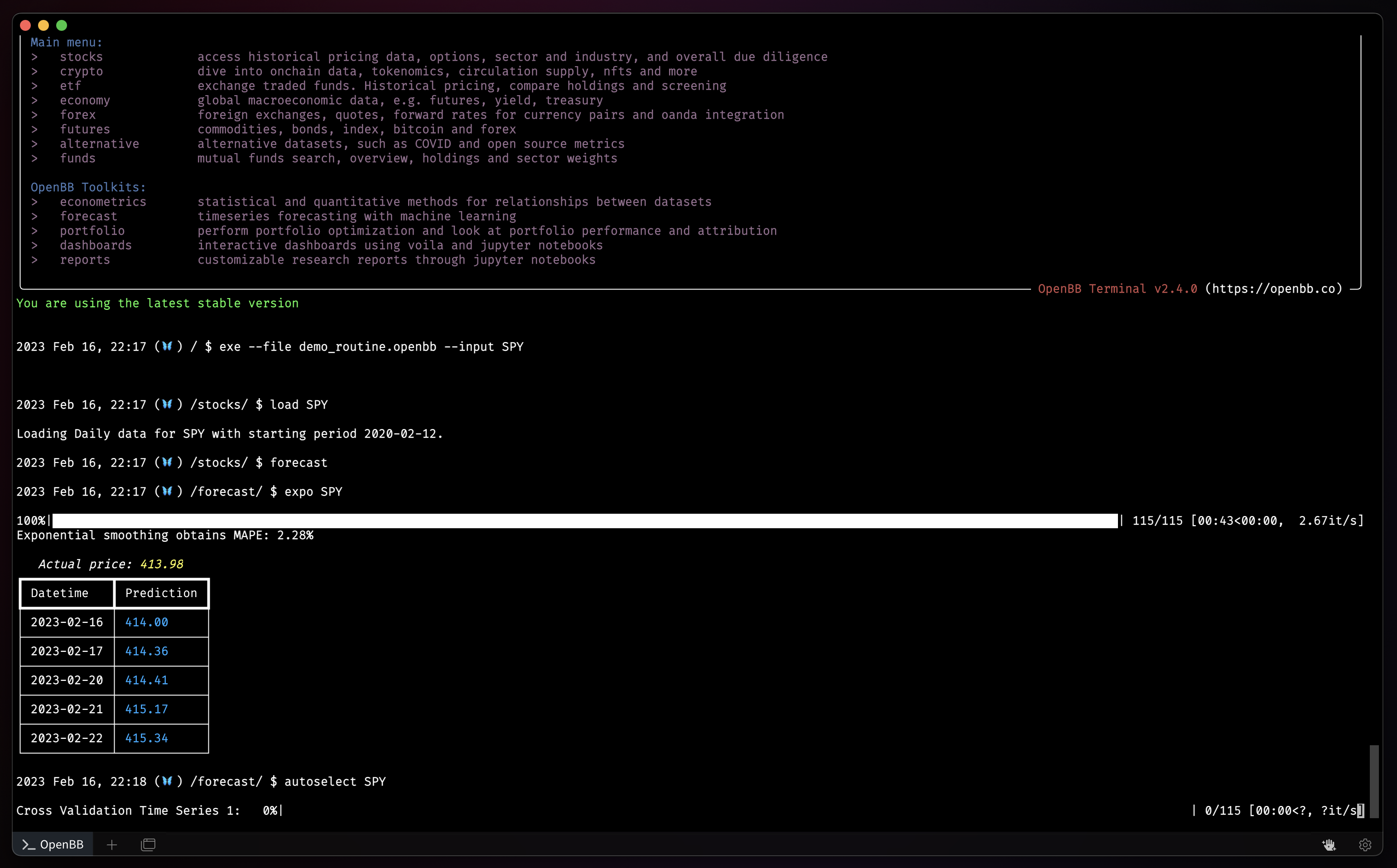
Task: Click the 'funds' main menu entry
Action: (x=77, y=159)
